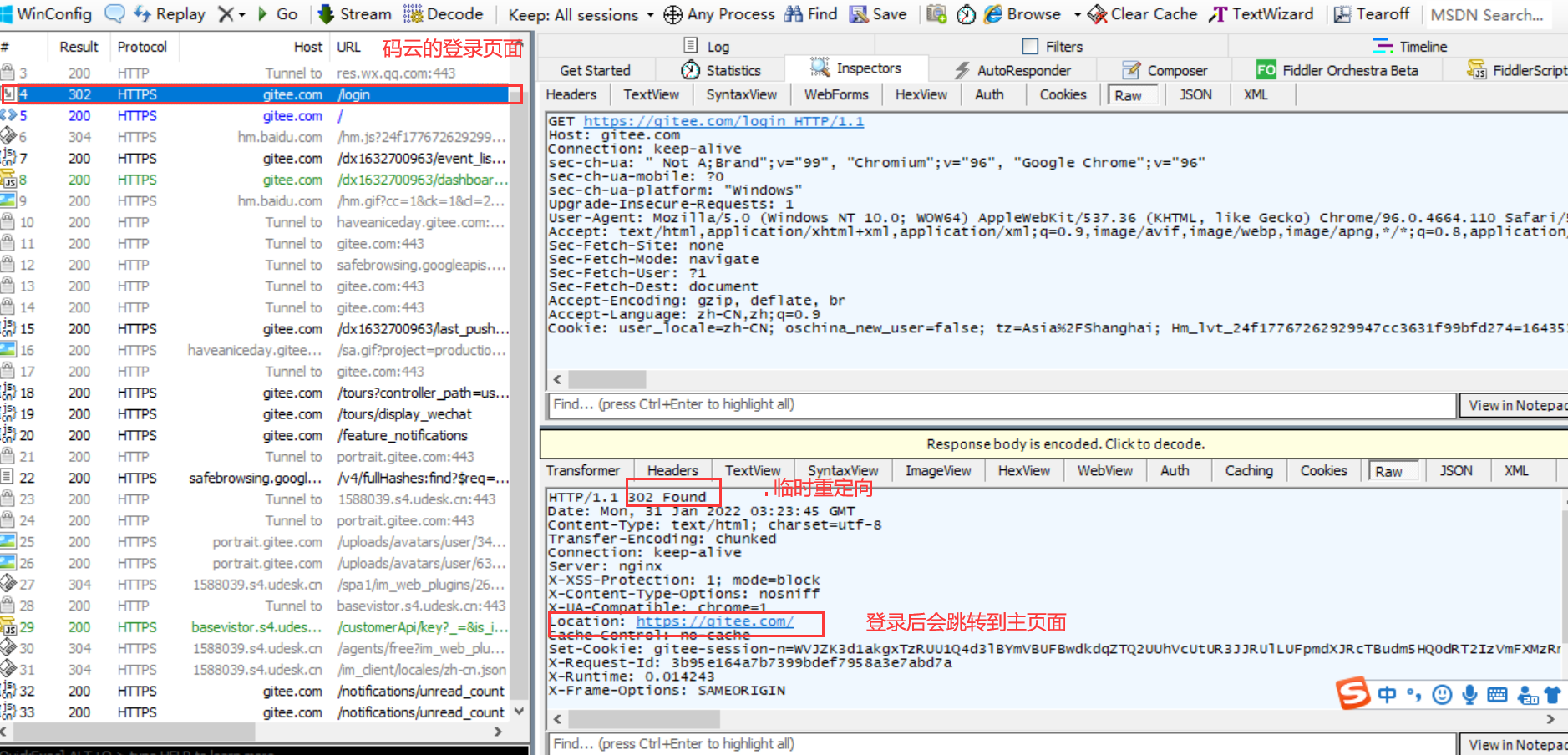Open the Filters tab

(1053, 47)
